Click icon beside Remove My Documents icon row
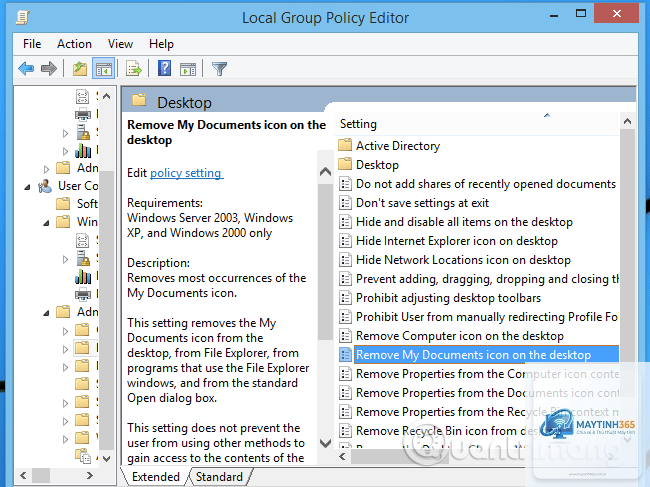The image size is (650, 487). (345, 355)
